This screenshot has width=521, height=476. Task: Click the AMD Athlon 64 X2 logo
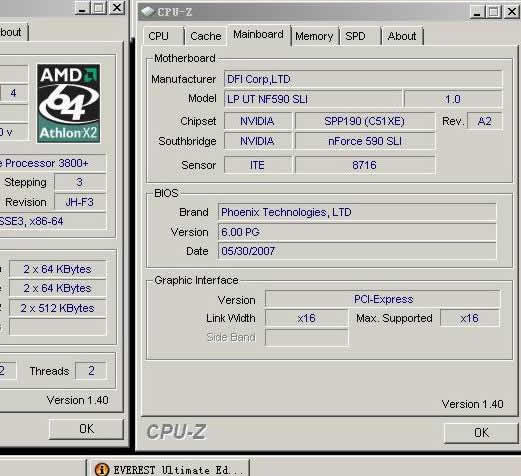(x=68, y=103)
